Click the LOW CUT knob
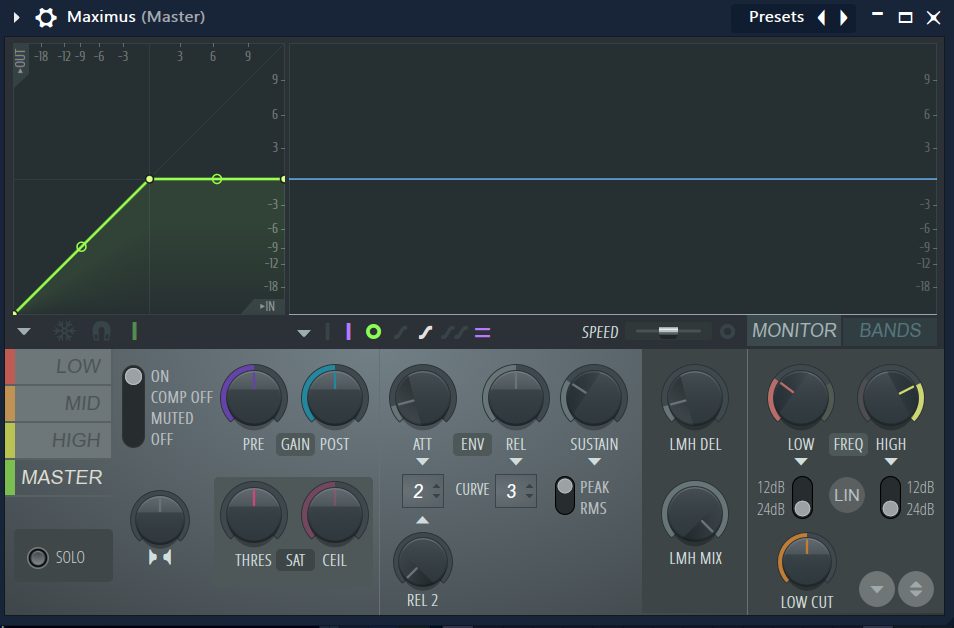 tap(807, 561)
